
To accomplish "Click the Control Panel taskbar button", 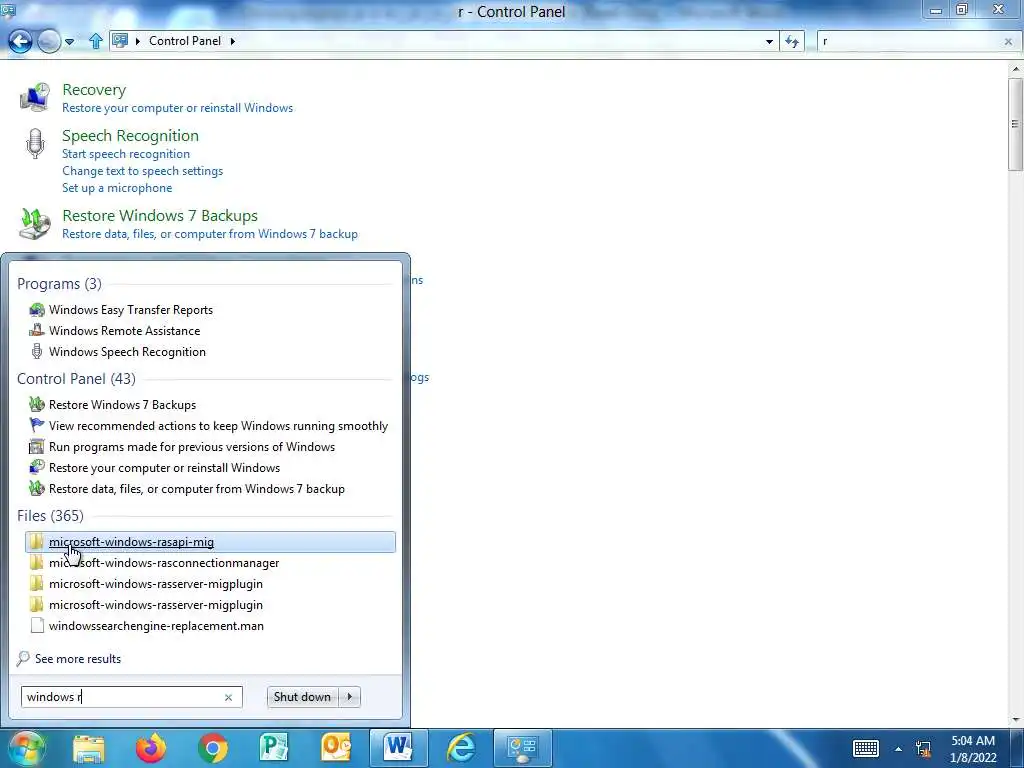I will 522,748.
